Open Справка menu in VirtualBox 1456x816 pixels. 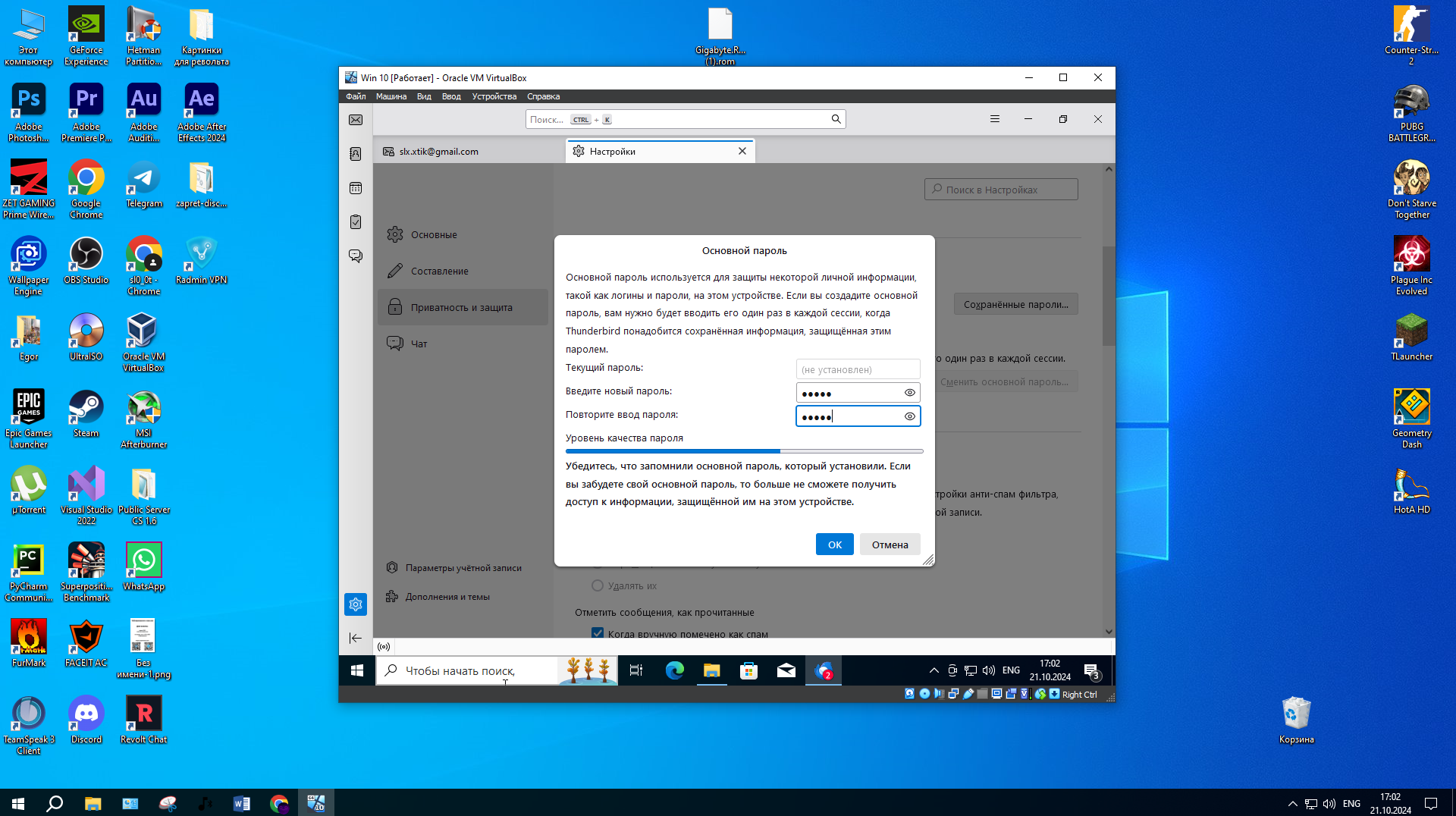coord(543,96)
